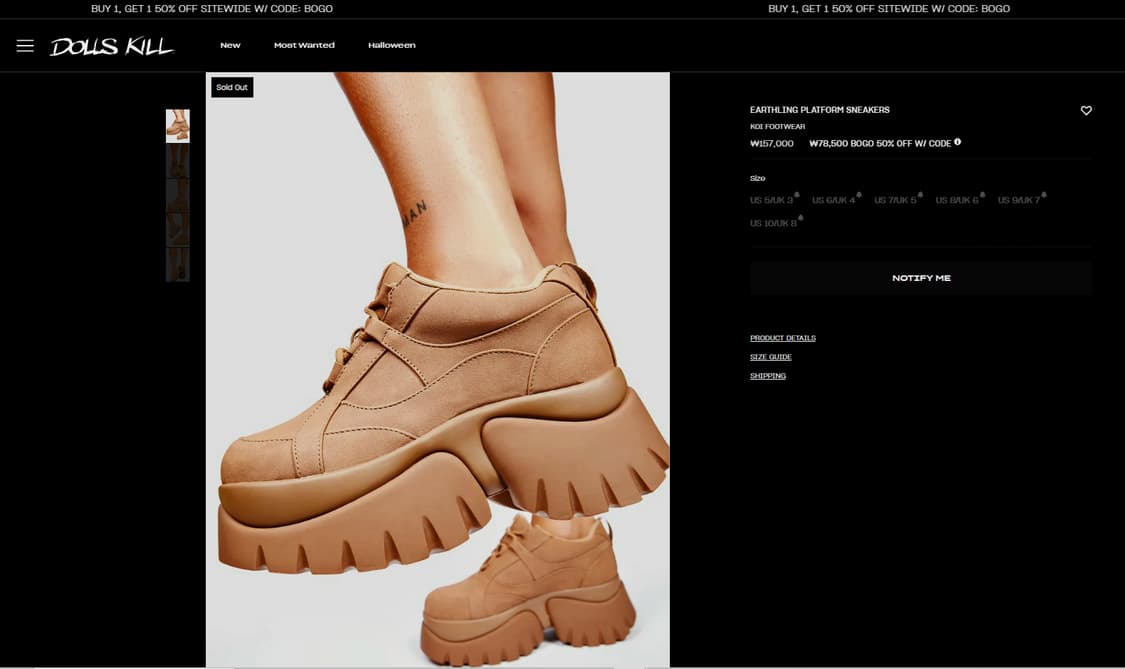
Task: Expand the Product Details section
Action: point(783,338)
